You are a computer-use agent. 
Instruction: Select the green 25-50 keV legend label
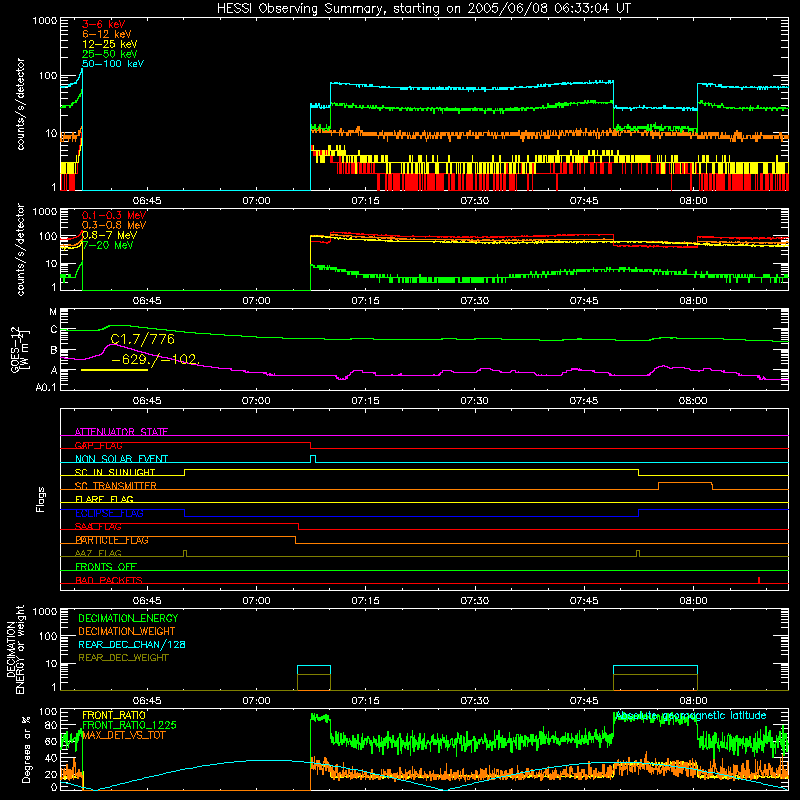(110, 54)
